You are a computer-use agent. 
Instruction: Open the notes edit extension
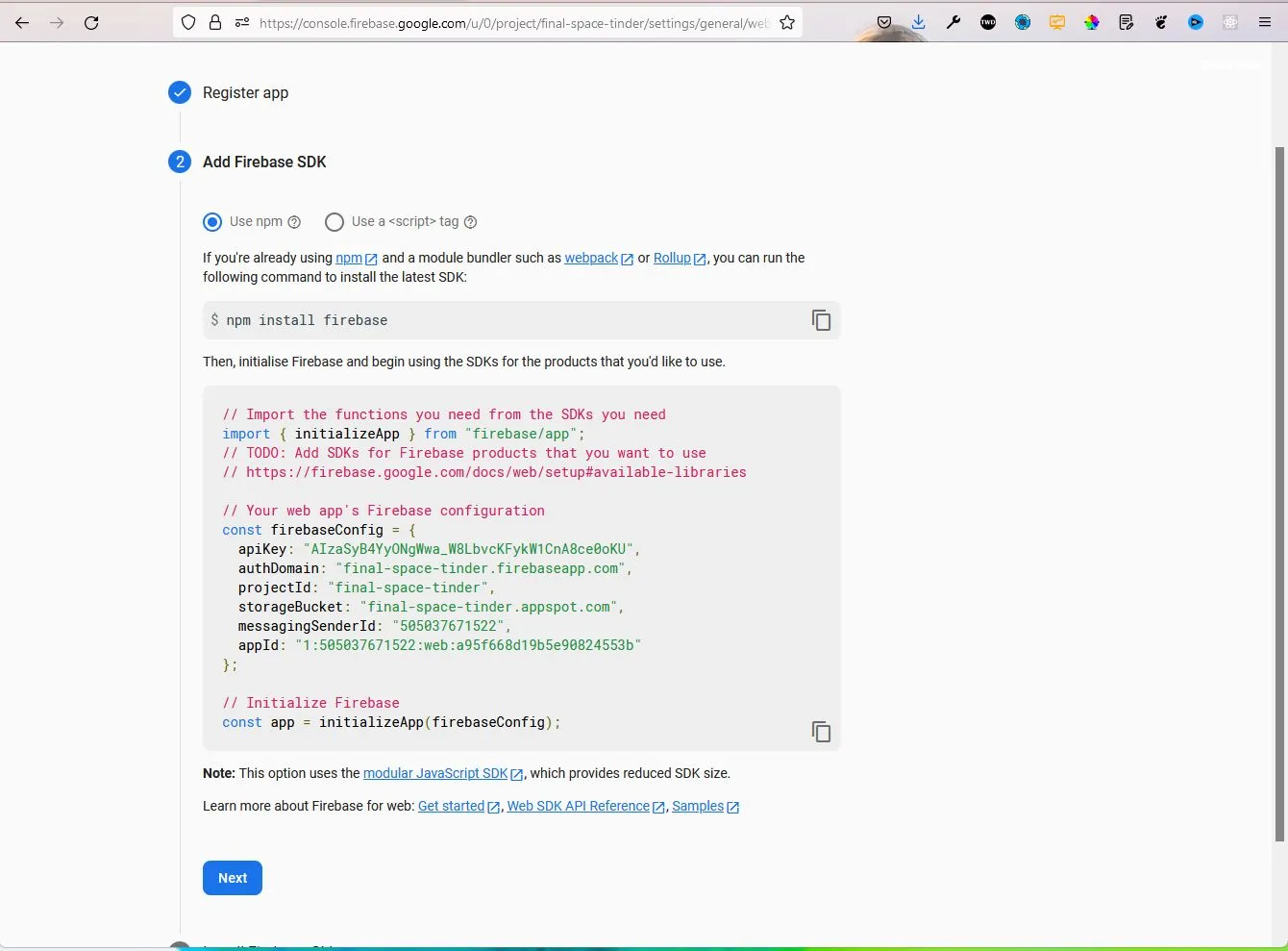click(x=1127, y=22)
